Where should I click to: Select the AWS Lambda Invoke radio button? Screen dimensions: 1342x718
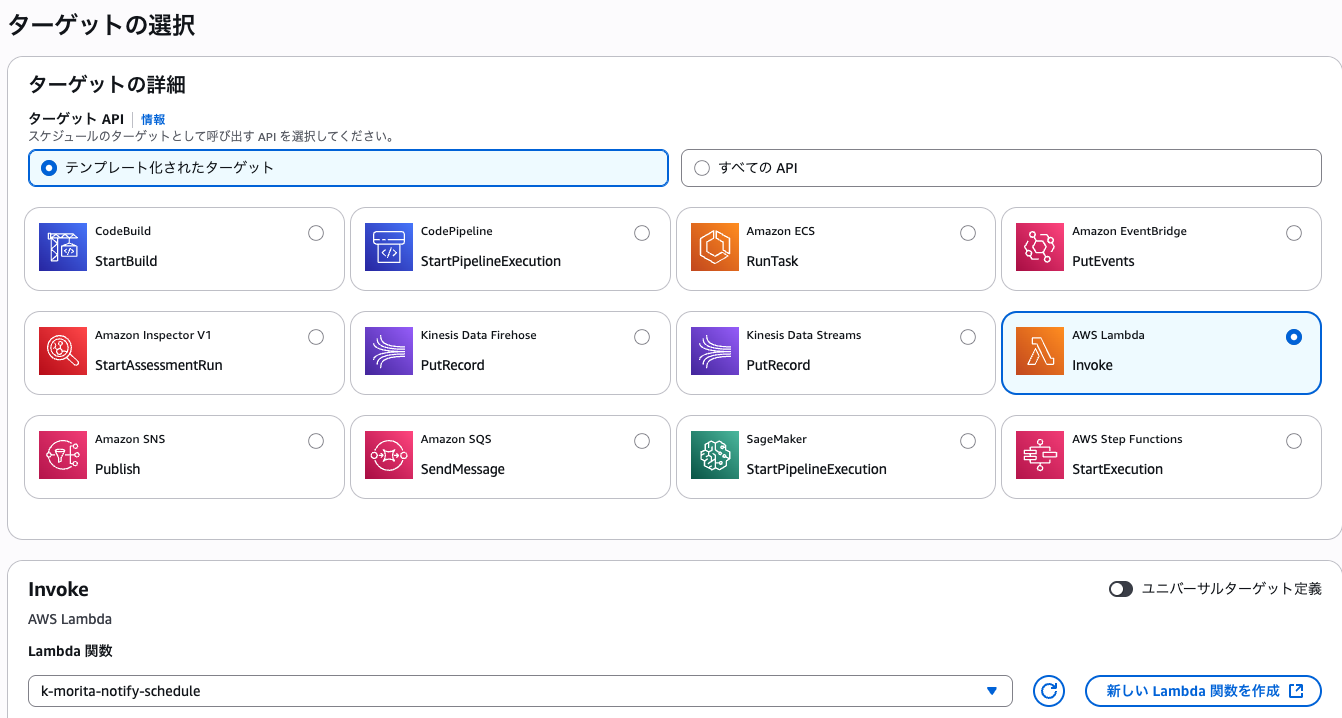(x=1294, y=337)
